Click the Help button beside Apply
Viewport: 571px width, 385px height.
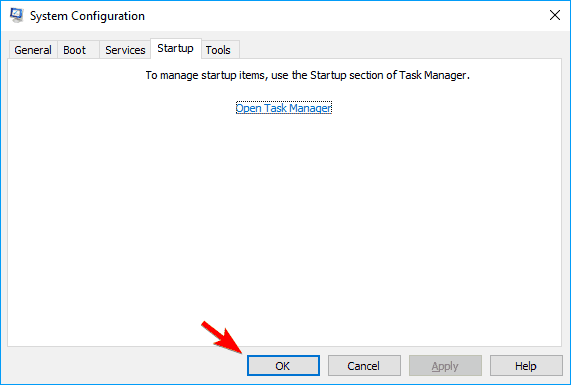(526, 366)
